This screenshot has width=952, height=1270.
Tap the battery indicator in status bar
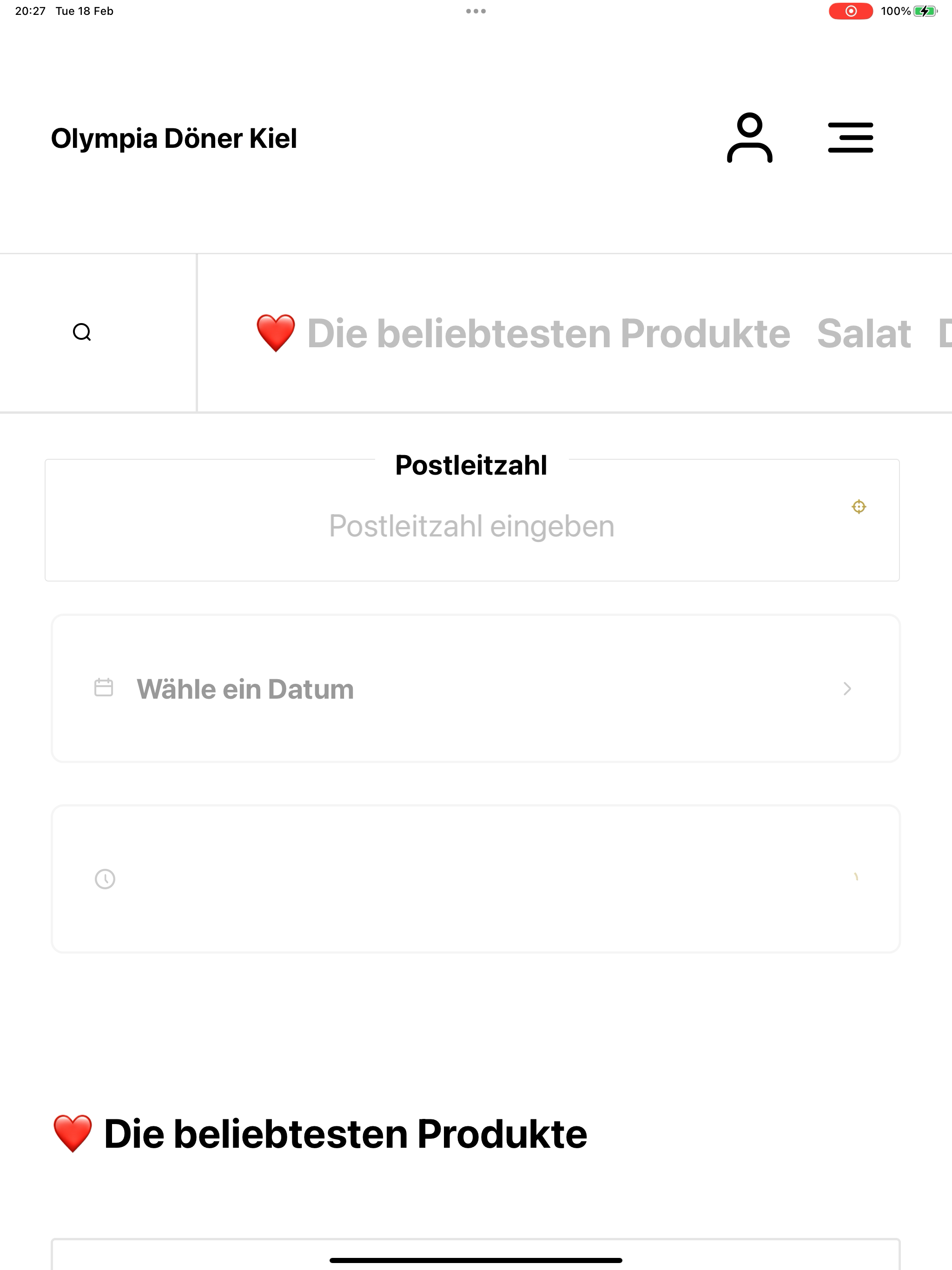[926, 11]
